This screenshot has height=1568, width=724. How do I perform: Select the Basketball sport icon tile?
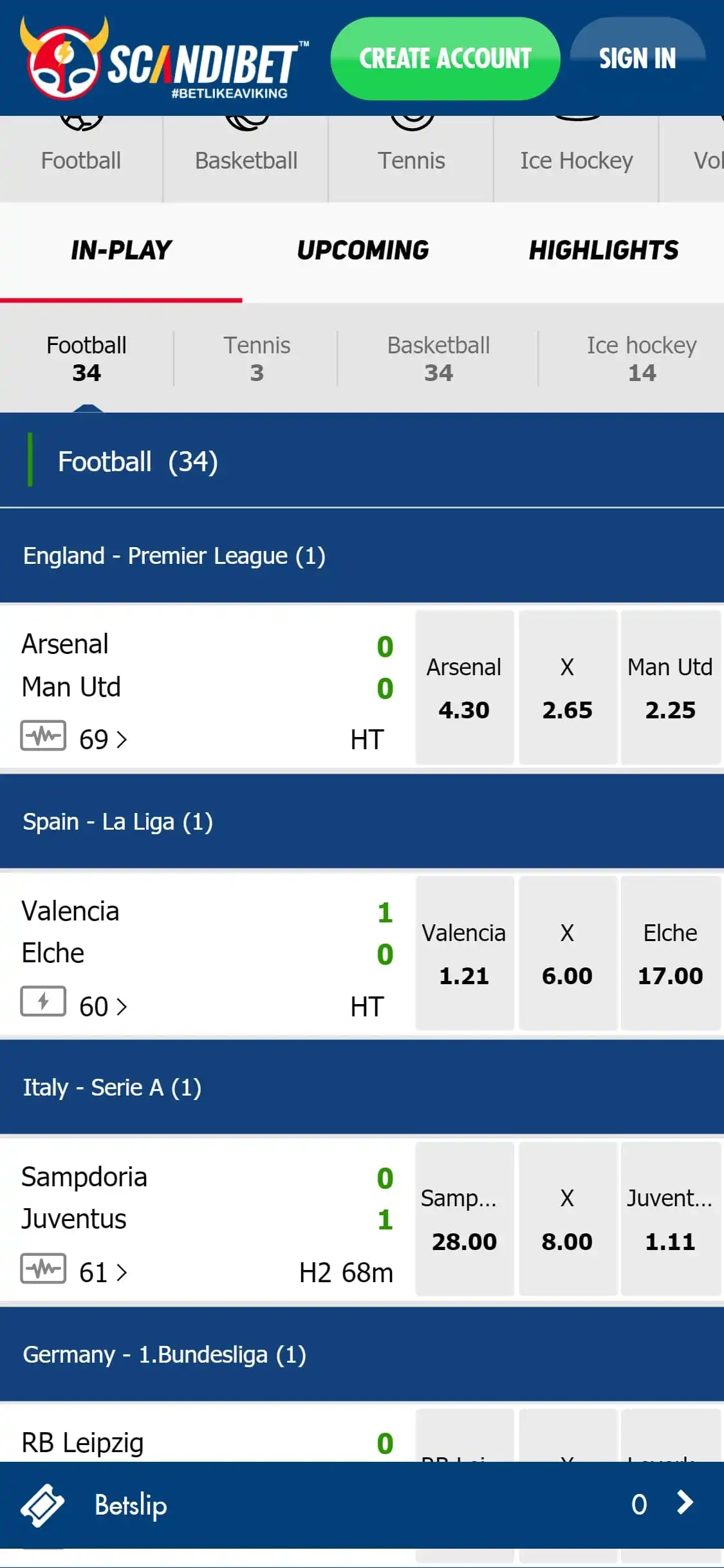pos(246,158)
